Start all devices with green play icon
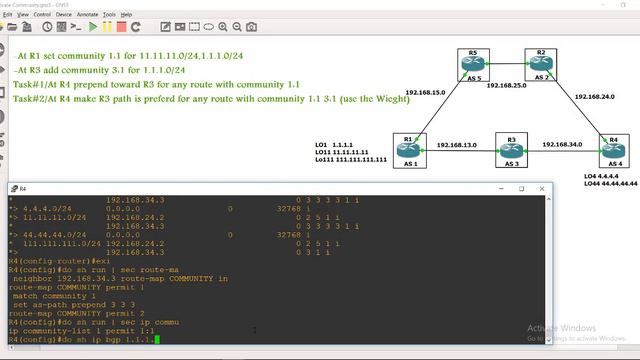This screenshot has width=640, height=360. pos(93,27)
